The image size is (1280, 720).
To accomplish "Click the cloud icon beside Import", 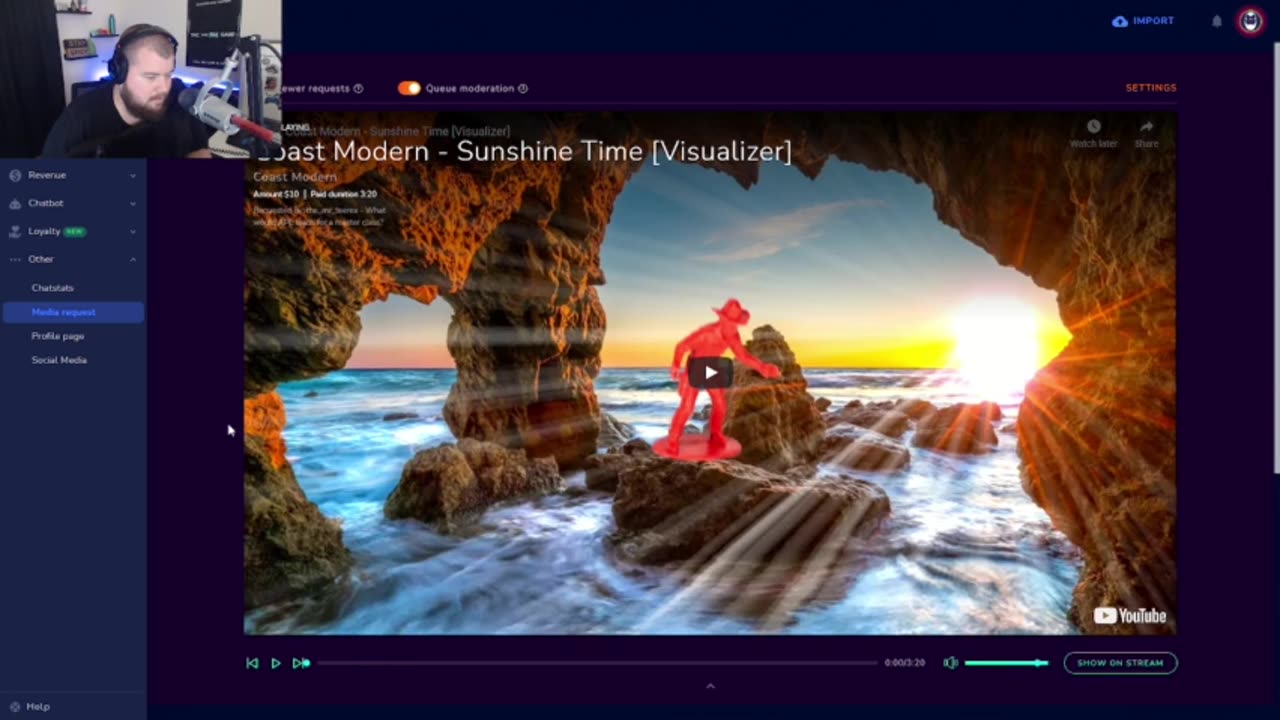I will tap(1120, 21).
